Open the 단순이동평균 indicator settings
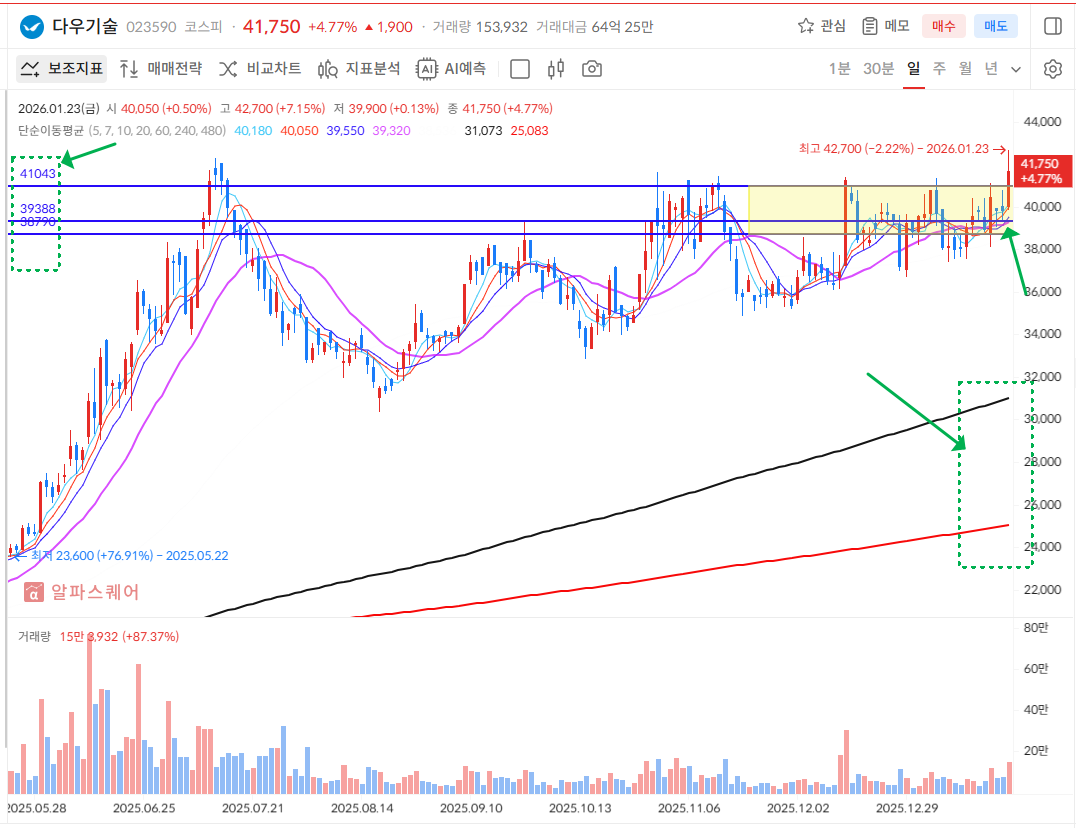 (x=50, y=130)
